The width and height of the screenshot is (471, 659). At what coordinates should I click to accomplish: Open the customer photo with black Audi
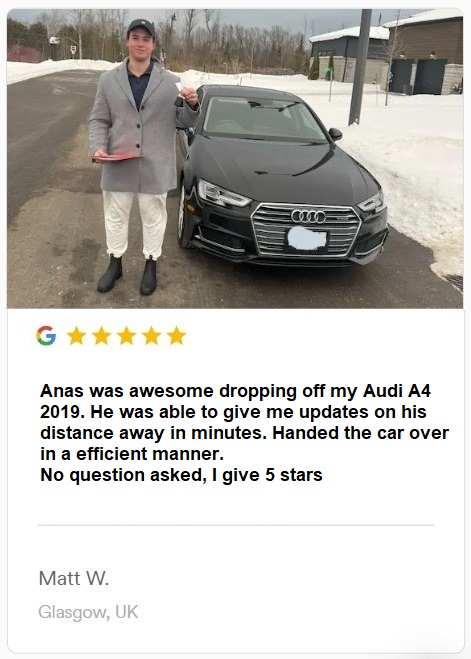(x=235, y=158)
